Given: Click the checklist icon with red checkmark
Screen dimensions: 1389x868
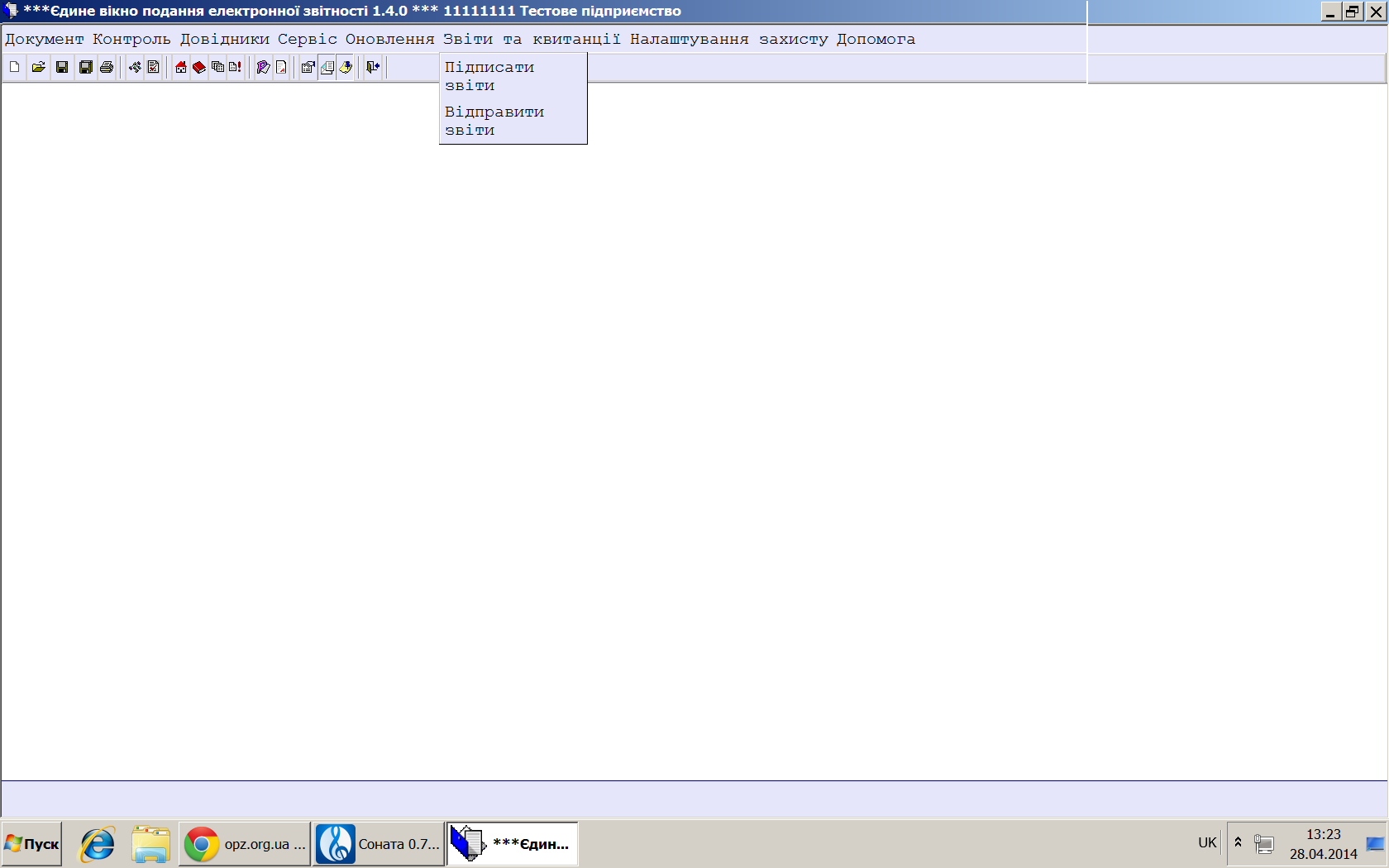Looking at the screenshot, I should tap(154, 67).
